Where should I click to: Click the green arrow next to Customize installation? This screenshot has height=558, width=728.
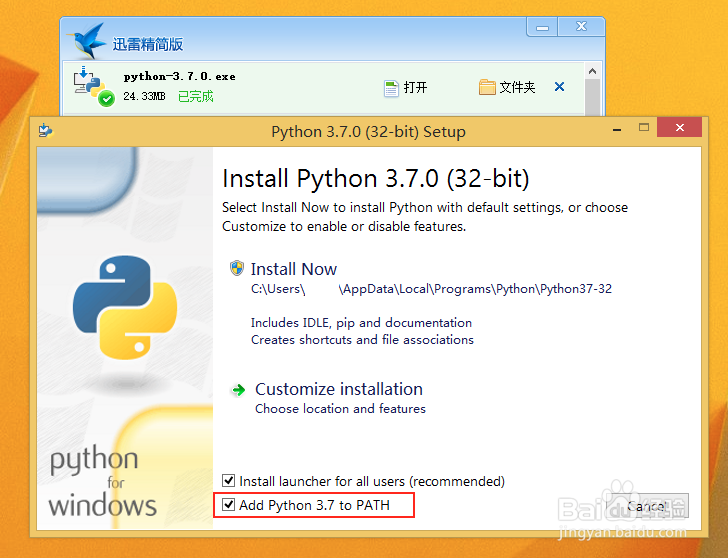click(x=239, y=390)
